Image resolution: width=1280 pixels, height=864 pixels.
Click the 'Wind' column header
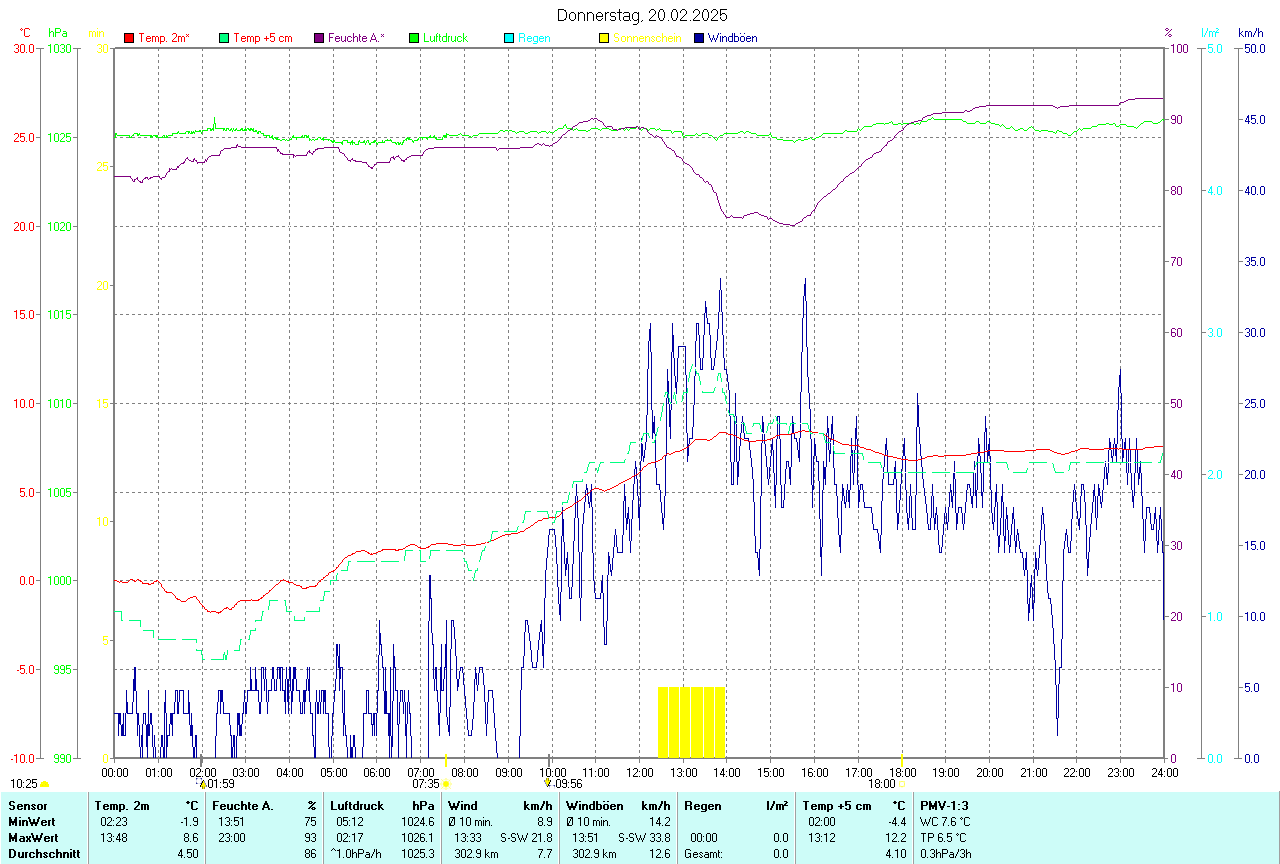(x=462, y=805)
